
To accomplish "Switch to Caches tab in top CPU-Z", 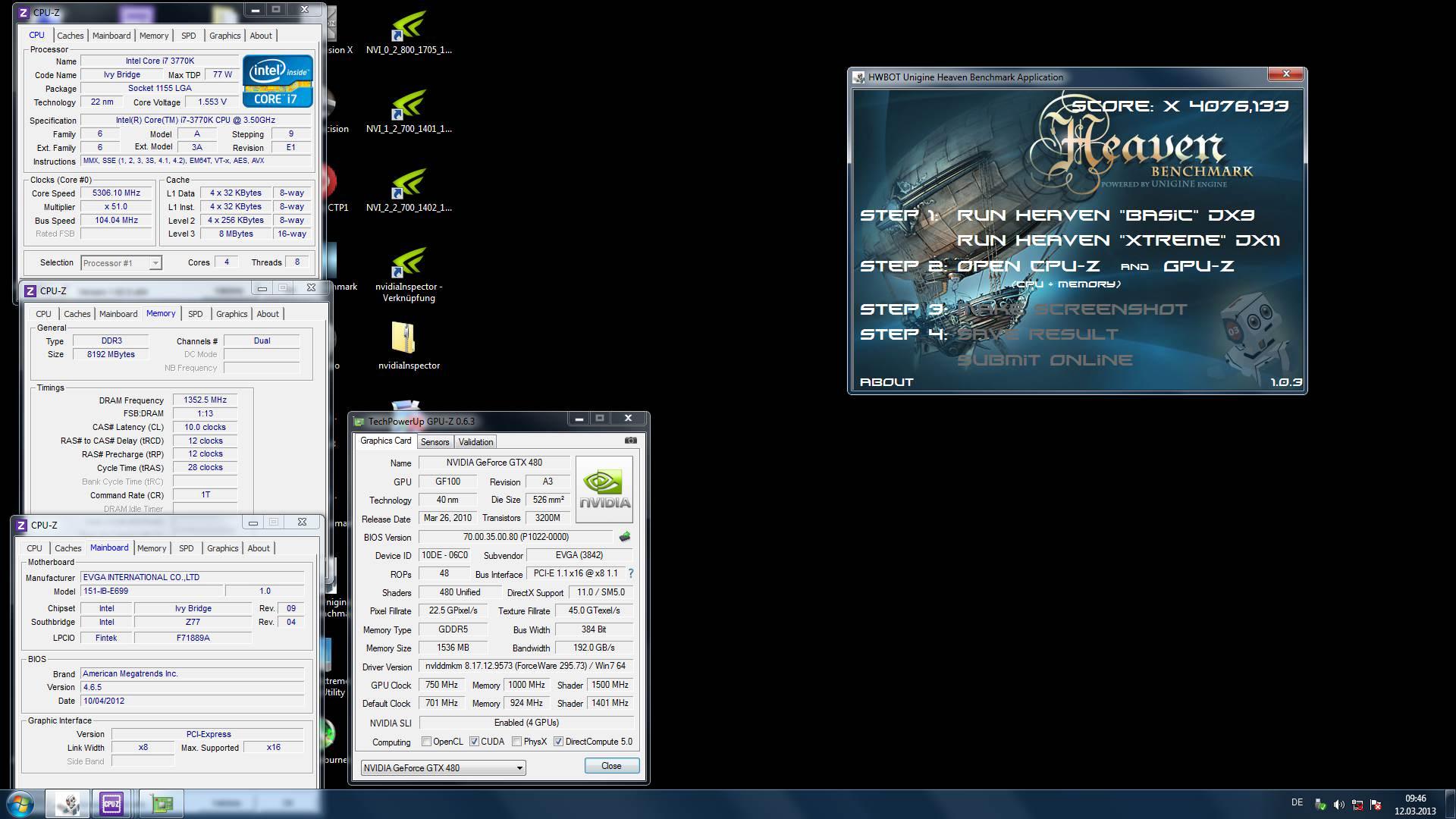I will [70, 36].
